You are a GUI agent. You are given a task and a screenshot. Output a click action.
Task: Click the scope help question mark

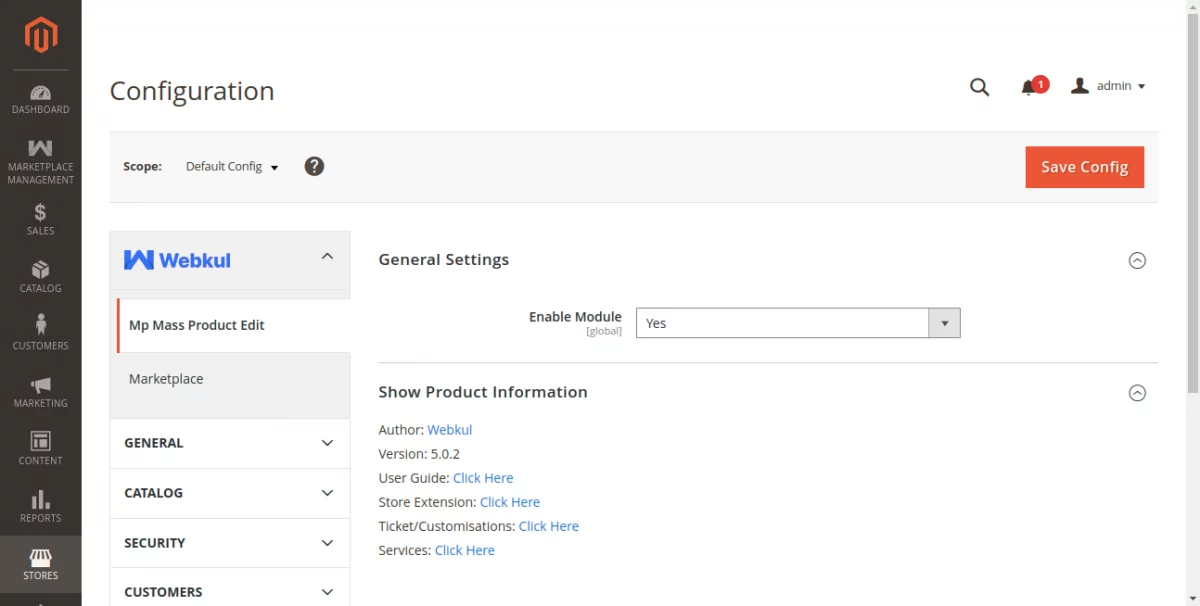pos(314,166)
